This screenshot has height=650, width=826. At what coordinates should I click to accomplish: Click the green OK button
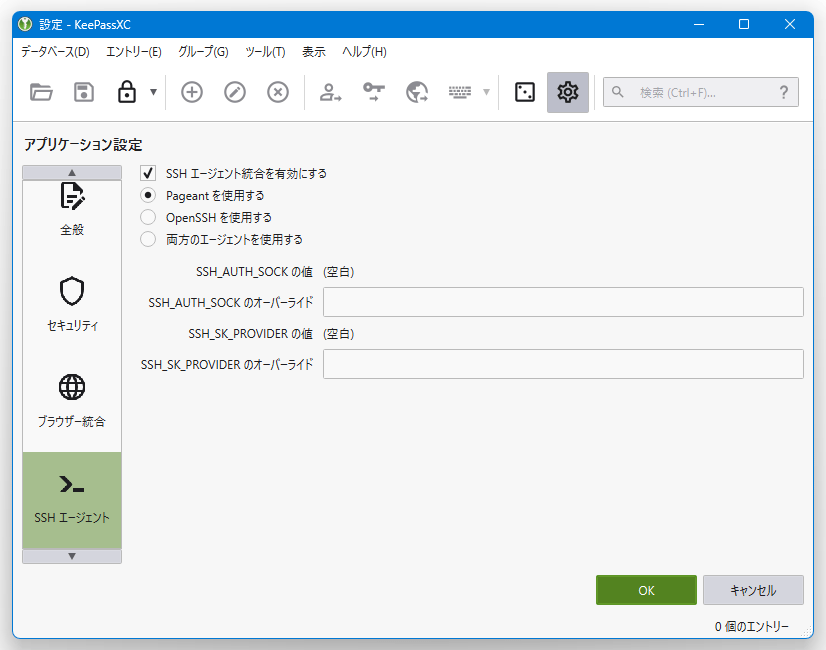646,590
